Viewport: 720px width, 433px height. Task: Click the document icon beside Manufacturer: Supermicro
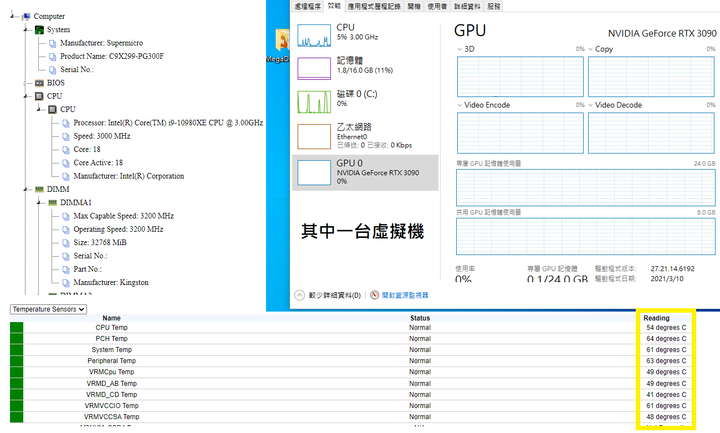(53, 43)
